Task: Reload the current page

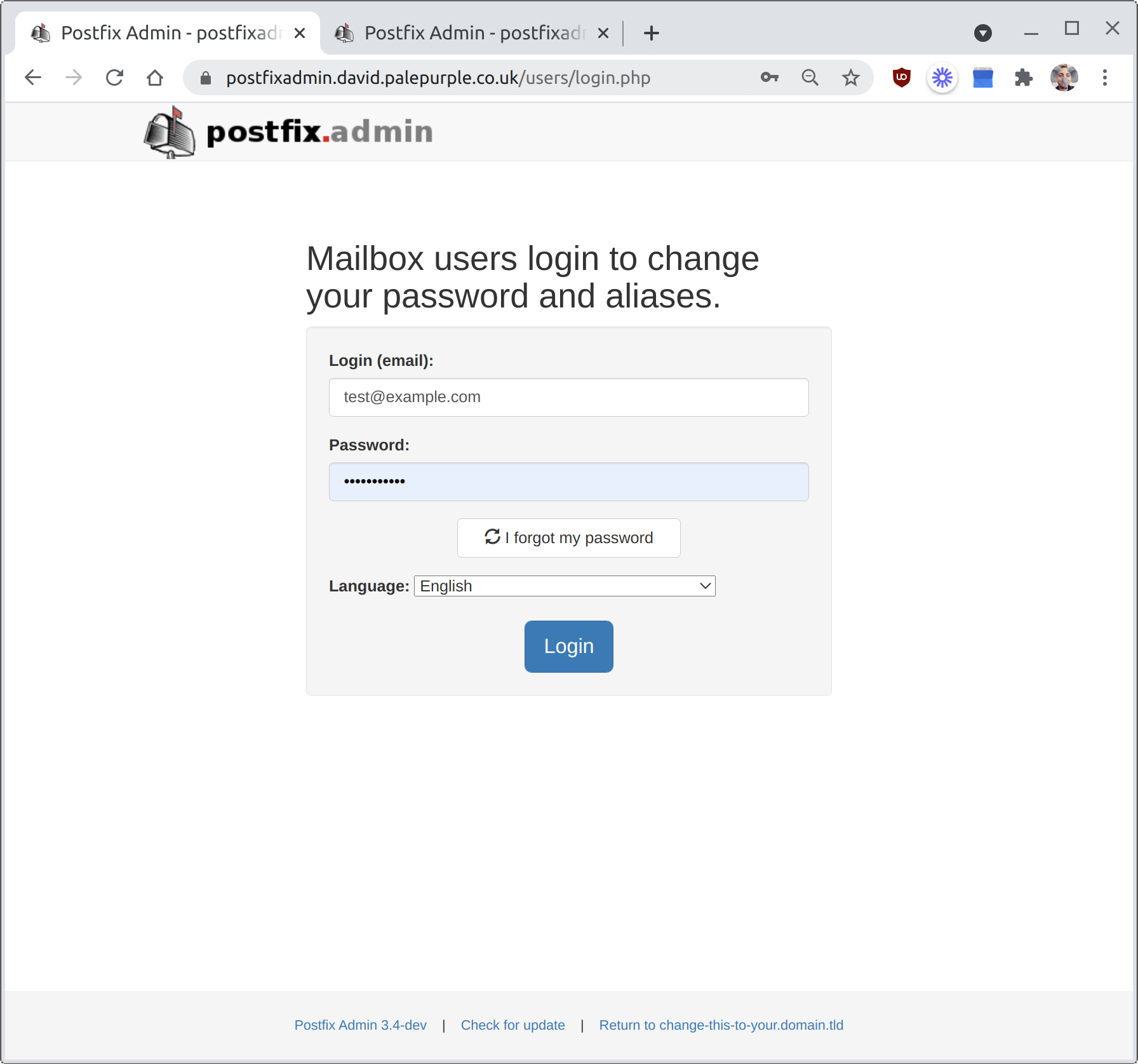Action: 114,77
